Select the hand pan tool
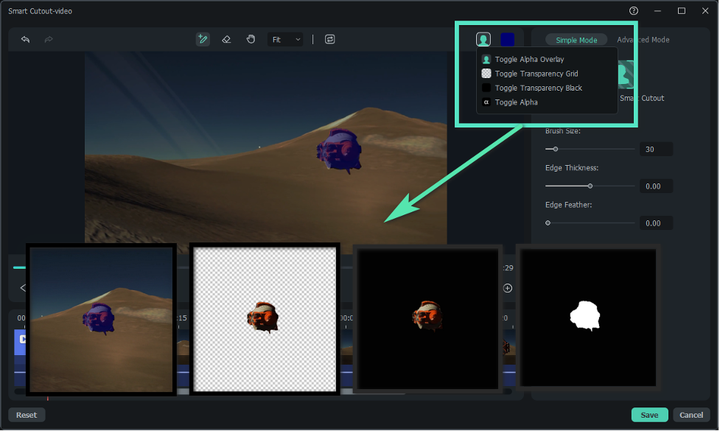This screenshot has width=720, height=431. click(x=250, y=40)
